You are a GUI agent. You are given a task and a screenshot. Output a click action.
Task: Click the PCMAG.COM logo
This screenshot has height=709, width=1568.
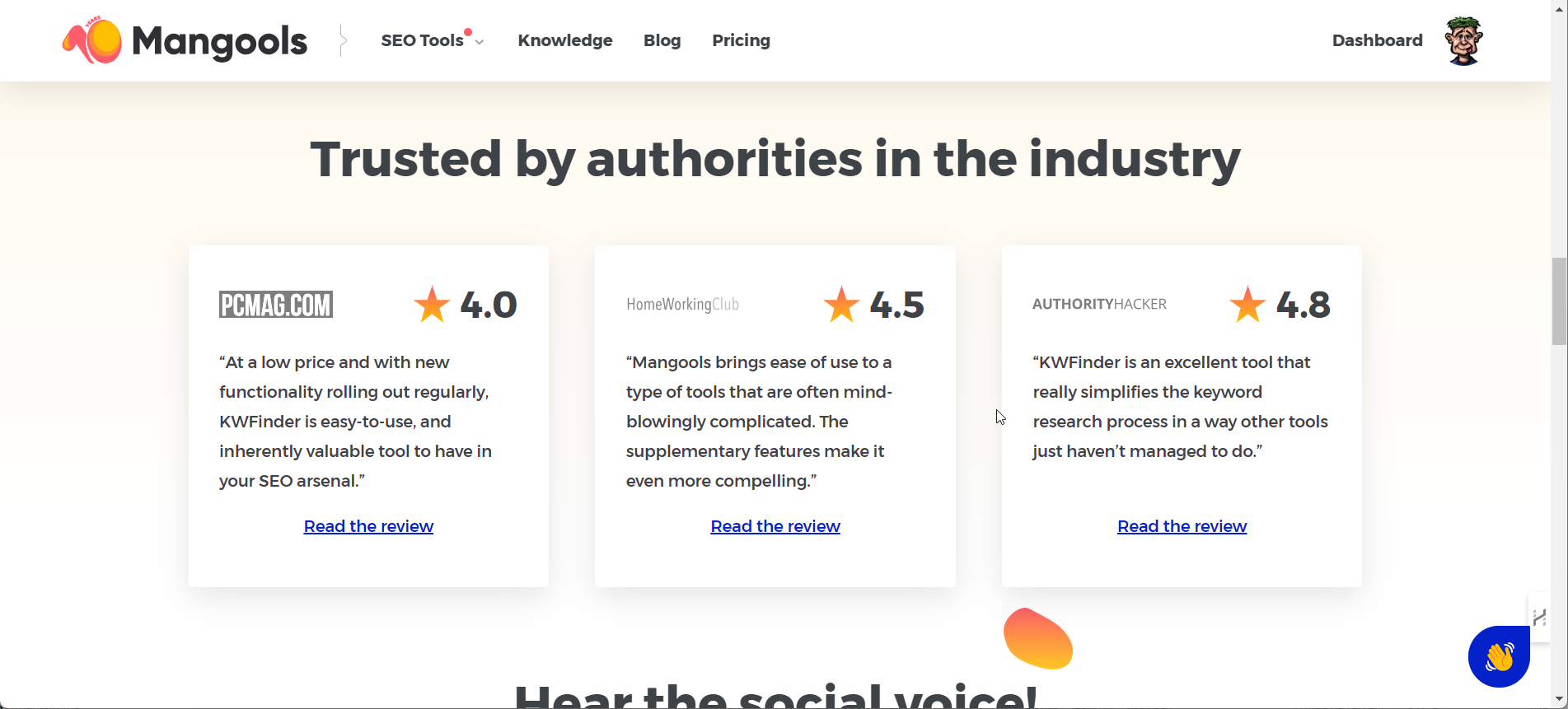click(x=276, y=304)
